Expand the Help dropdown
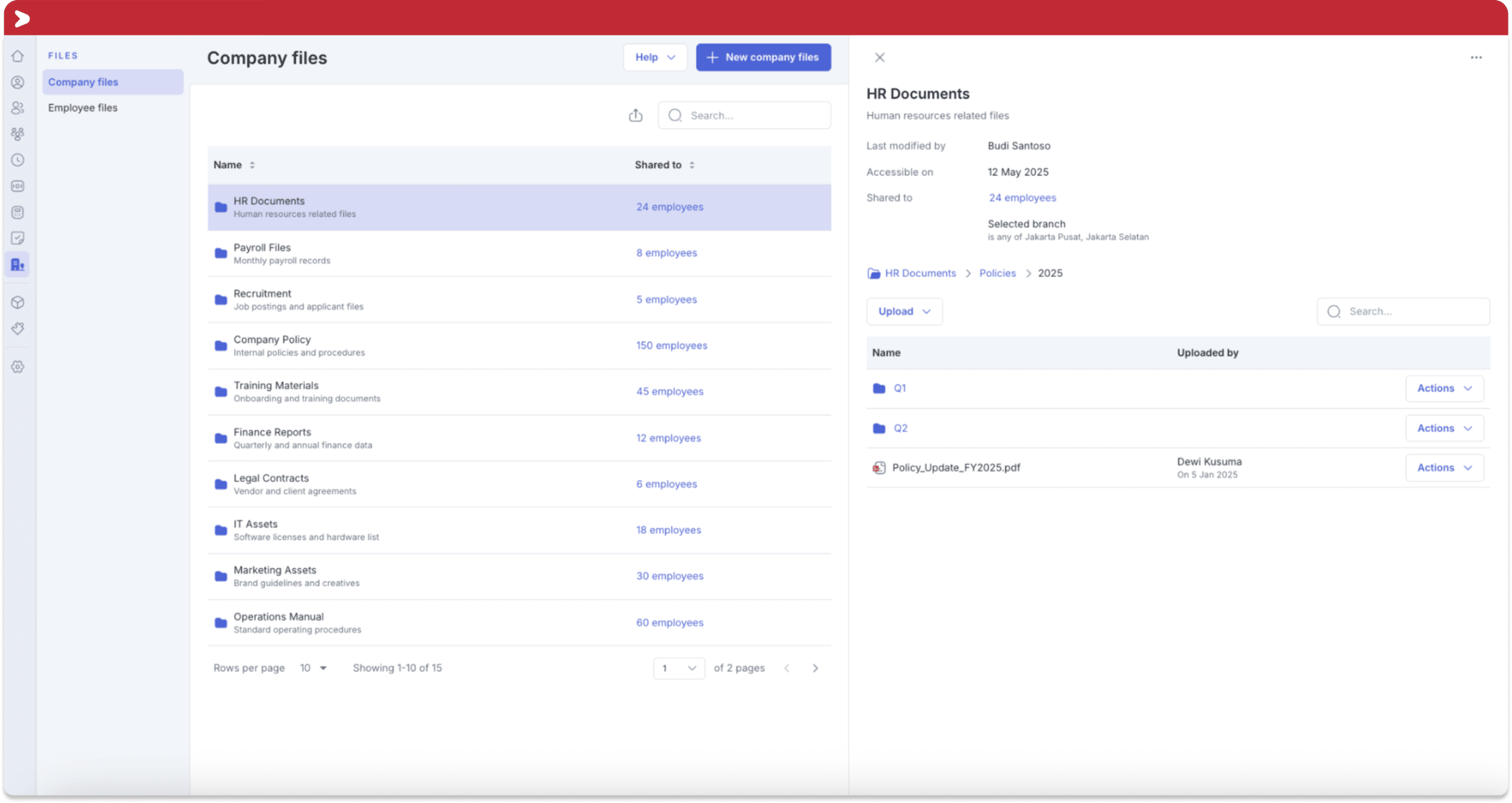The height and width of the screenshot is (803, 1512). tap(655, 57)
